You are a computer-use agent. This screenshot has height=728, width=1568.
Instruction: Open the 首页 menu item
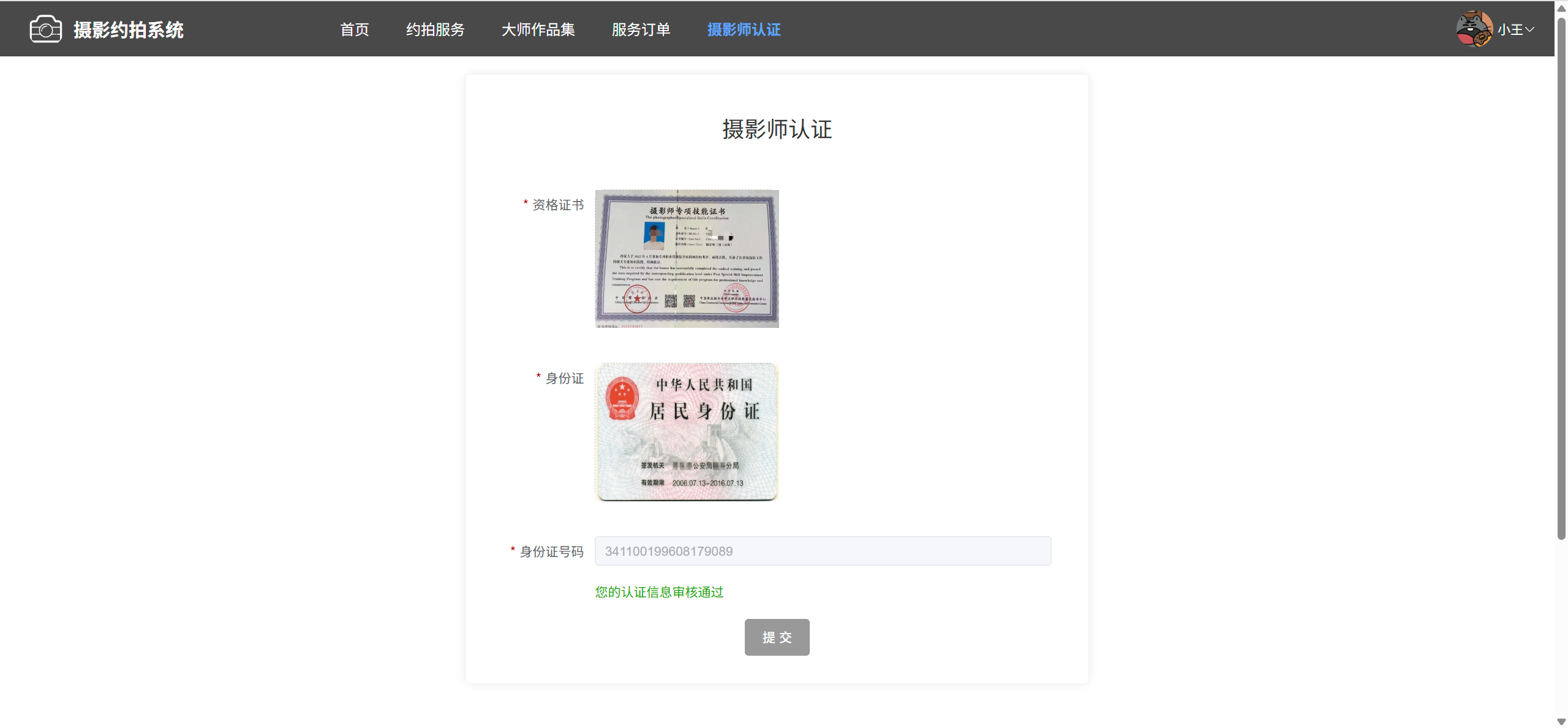355,29
